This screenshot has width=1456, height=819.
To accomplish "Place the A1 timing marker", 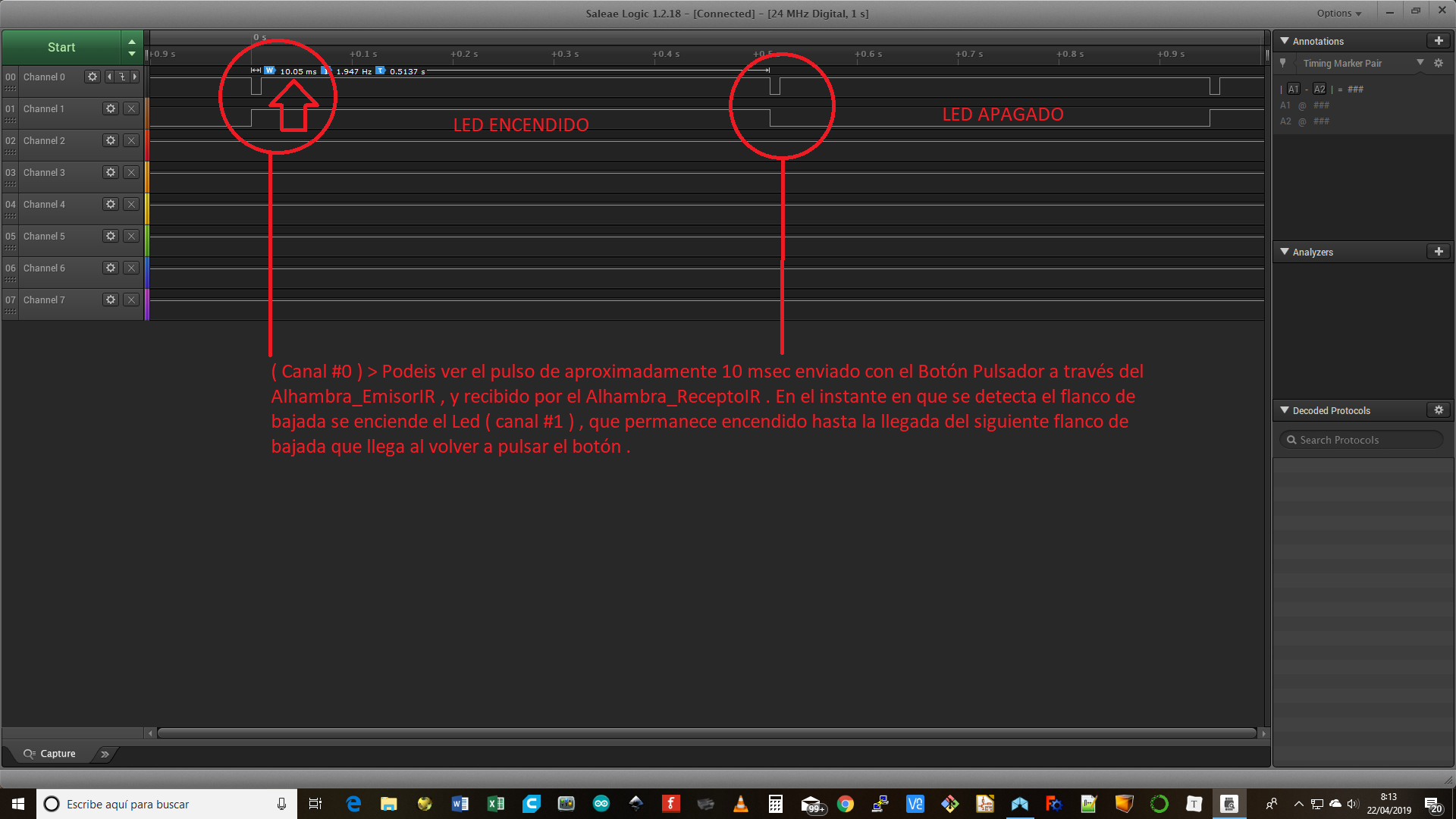I will (1293, 89).
